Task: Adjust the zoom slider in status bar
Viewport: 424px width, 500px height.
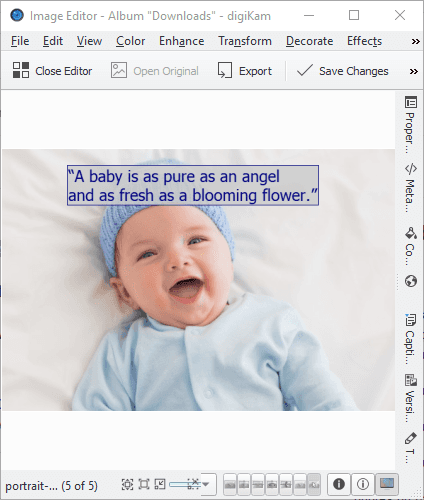Action: pos(185,484)
